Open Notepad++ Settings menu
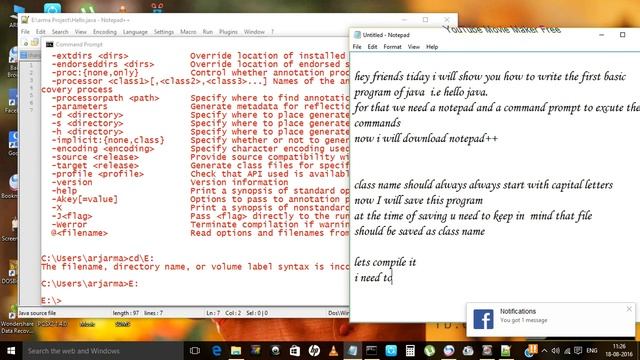 [x=164, y=32]
